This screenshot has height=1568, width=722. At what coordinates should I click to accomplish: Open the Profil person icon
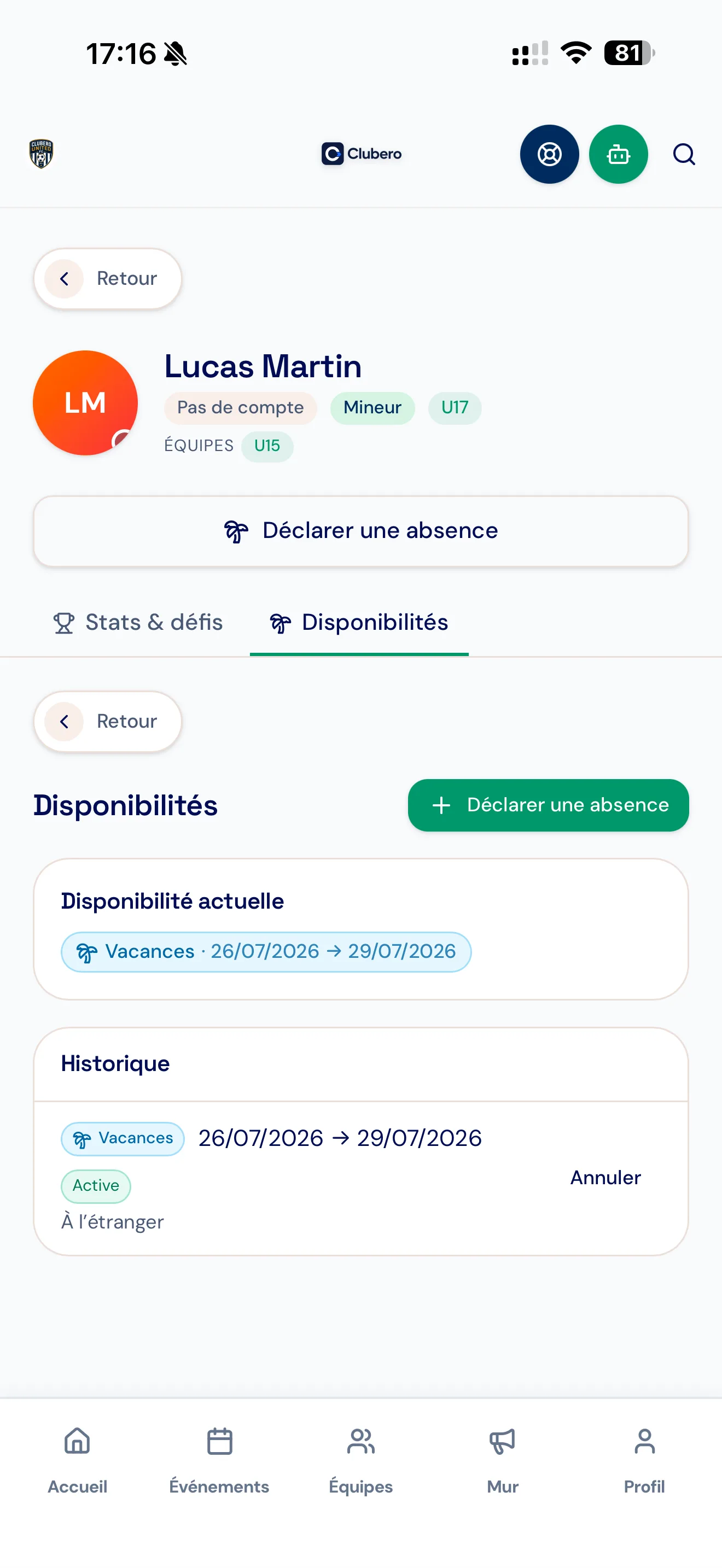[644, 1441]
